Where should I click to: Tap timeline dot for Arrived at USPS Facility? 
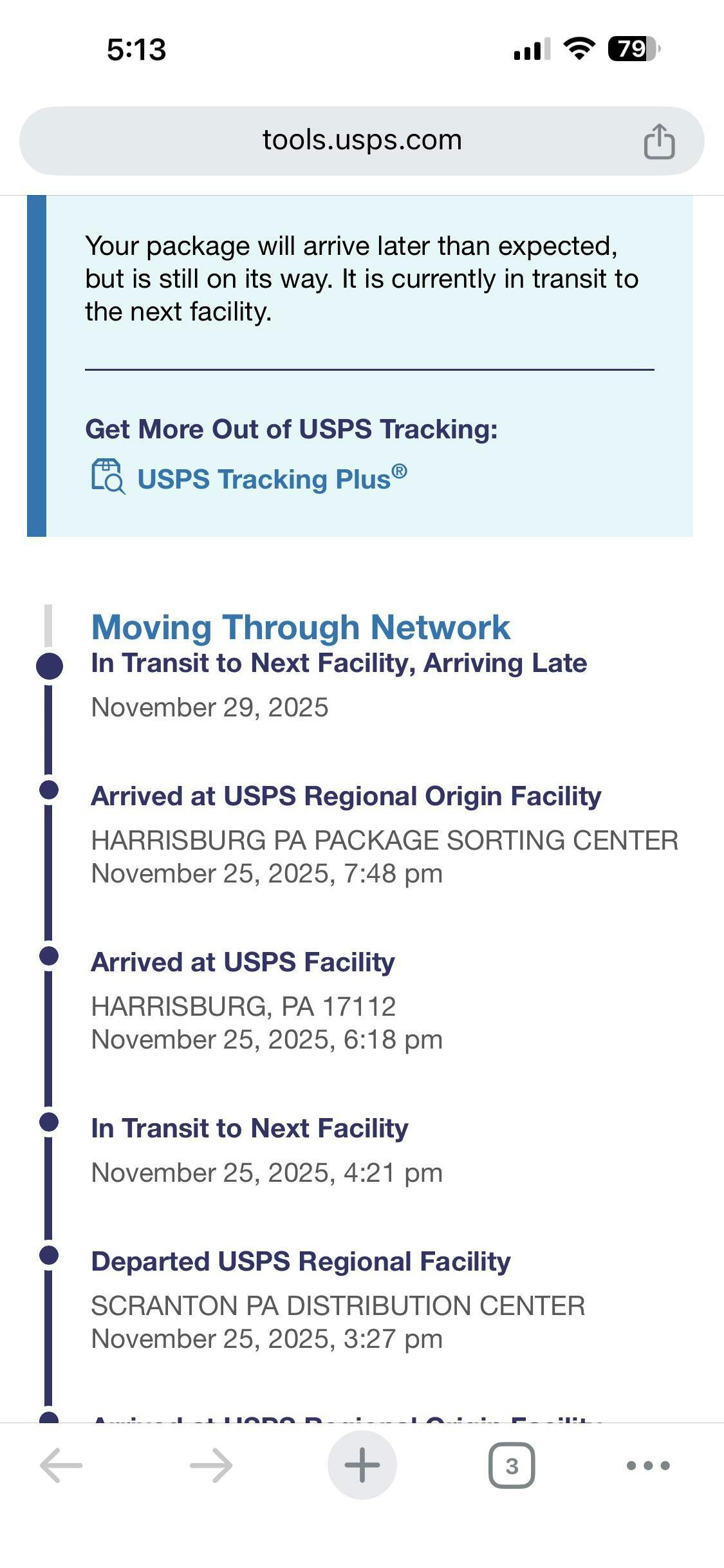49,956
